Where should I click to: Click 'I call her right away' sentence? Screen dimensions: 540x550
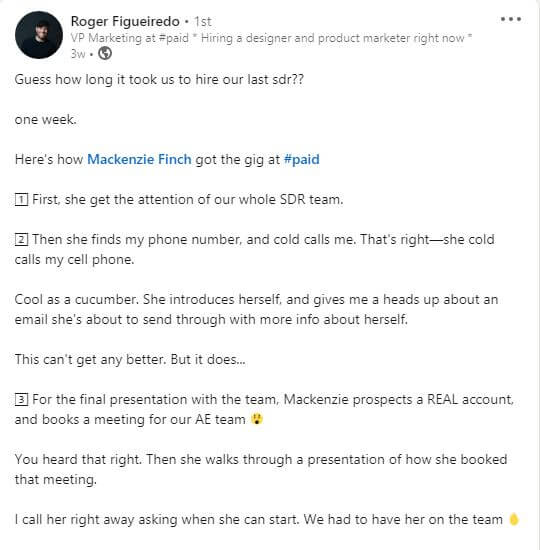[x=259, y=519]
